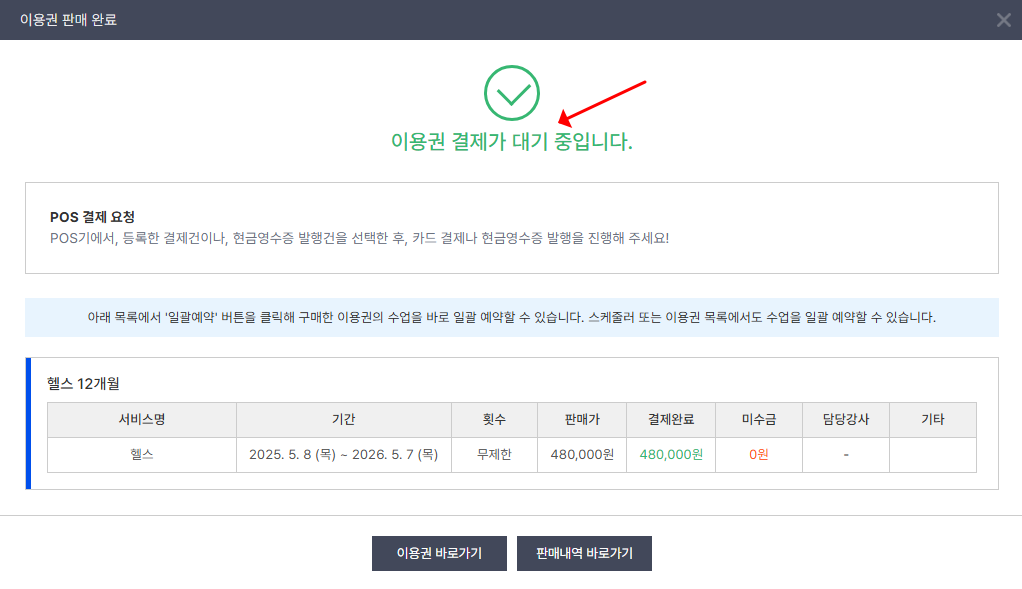Close the 이용권 판매 완료 dialog
1022x589 pixels.
(x=1003, y=20)
